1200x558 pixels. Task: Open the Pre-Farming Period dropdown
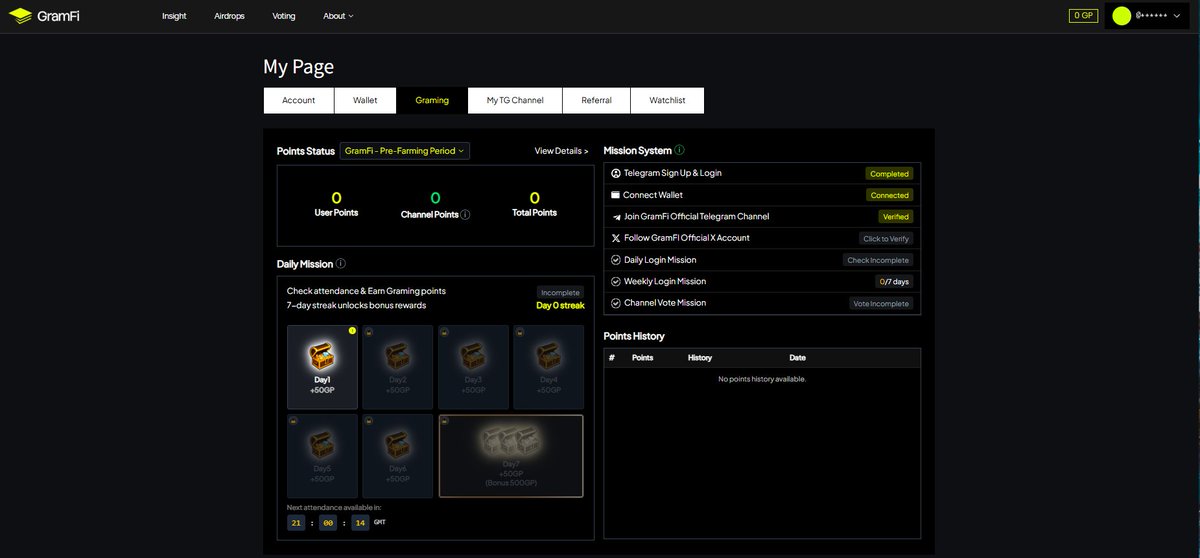[x=405, y=151]
